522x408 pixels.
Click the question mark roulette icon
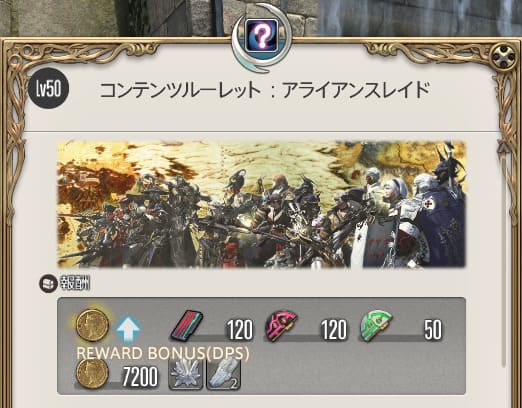(262, 35)
